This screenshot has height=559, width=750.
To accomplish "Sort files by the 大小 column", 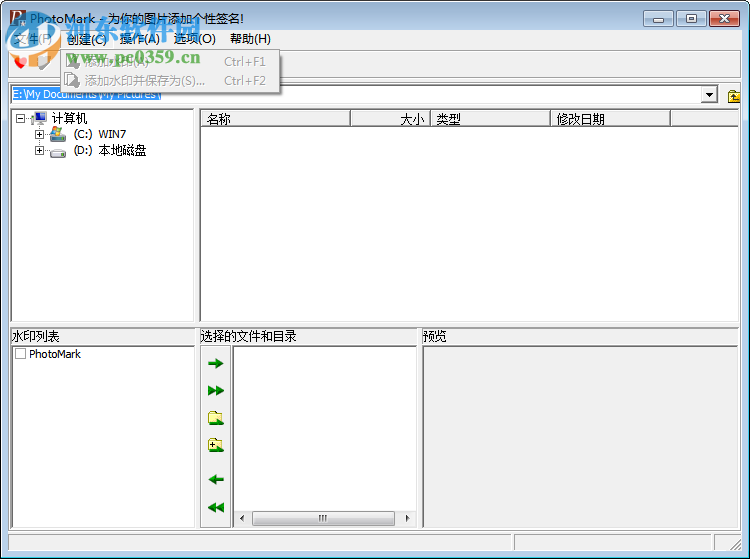I will [391, 119].
